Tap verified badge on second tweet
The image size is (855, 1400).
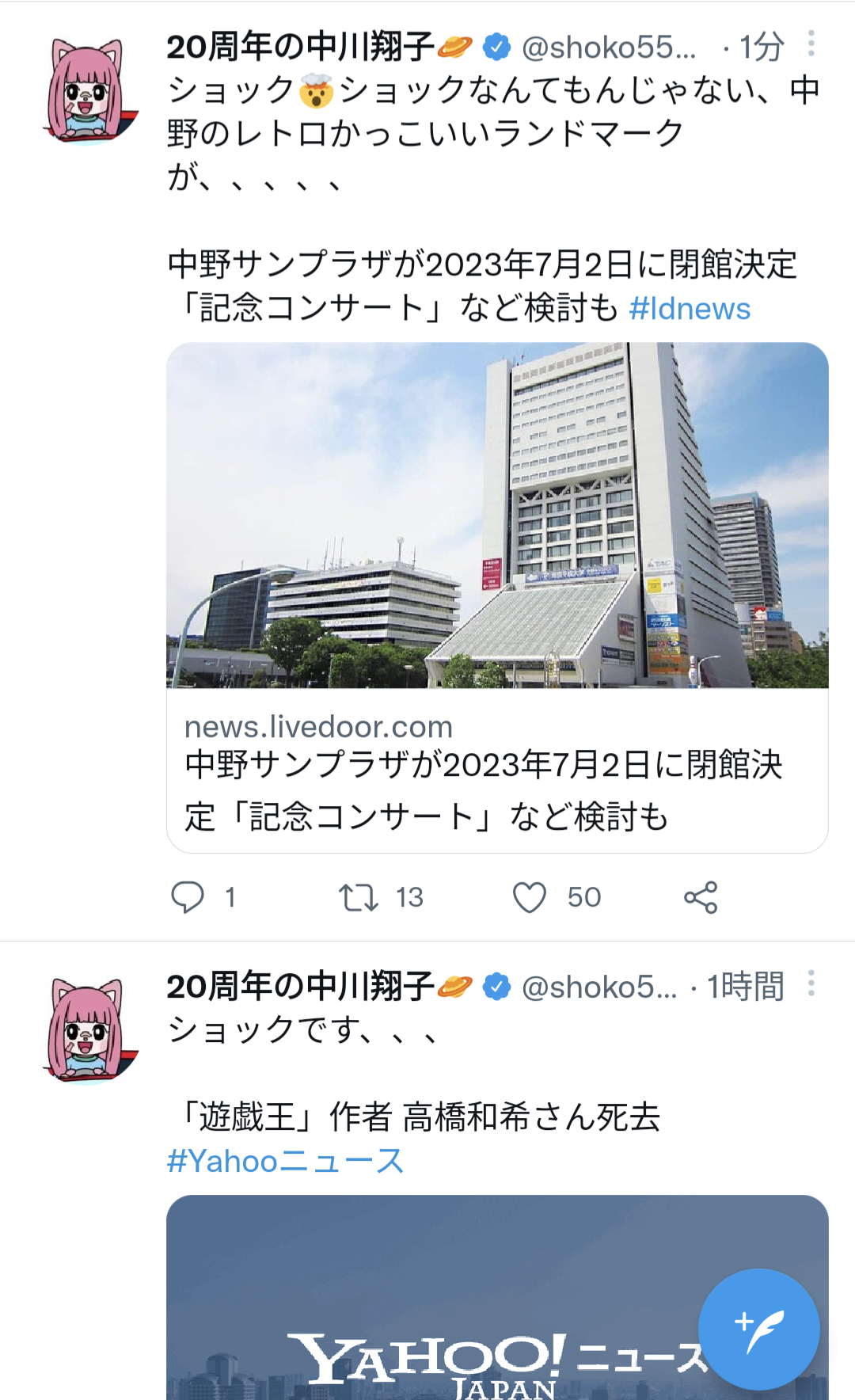(496, 987)
